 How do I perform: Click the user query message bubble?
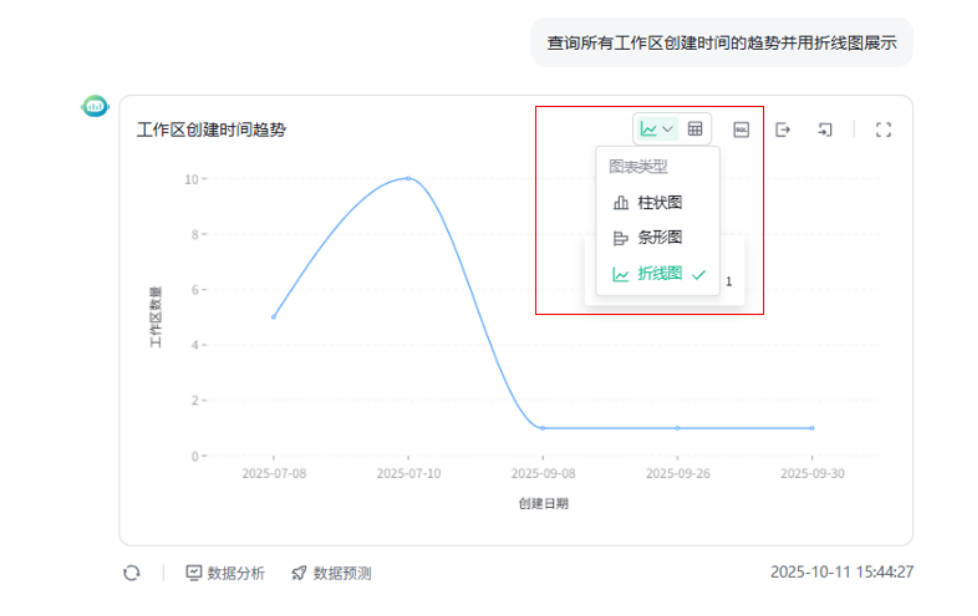(x=721, y=43)
